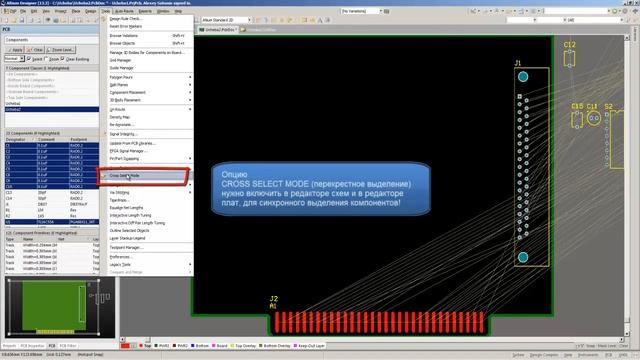Screen dimensions: 640x360
Task: Click the Apply button
Action: (x=14, y=50)
